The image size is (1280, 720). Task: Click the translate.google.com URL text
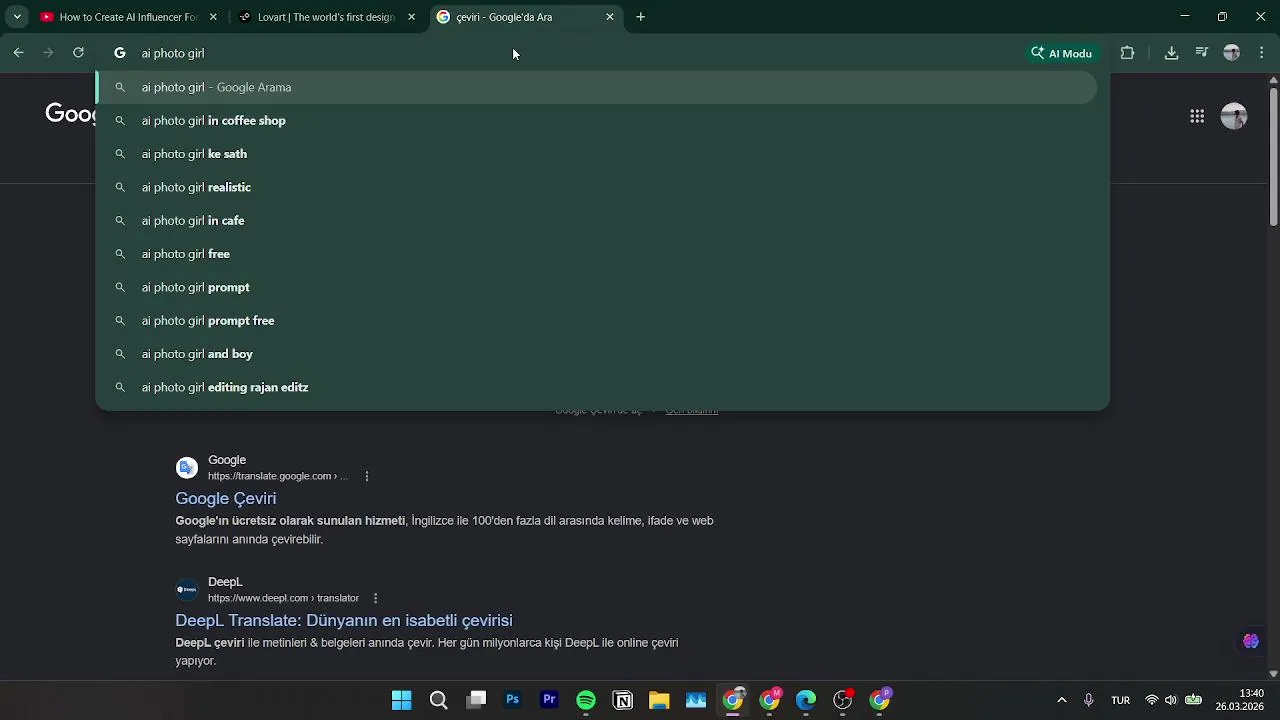(x=278, y=476)
